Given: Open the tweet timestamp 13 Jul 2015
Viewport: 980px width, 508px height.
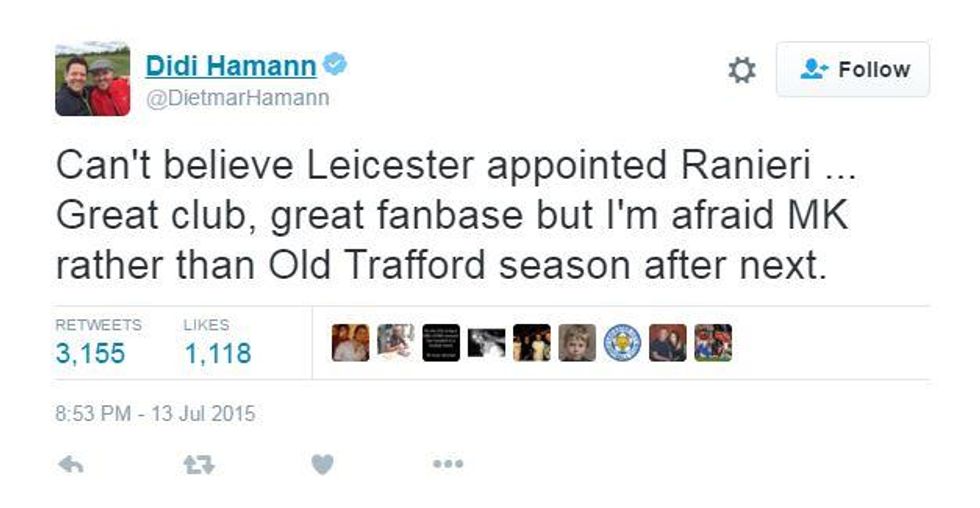Looking at the screenshot, I should (x=156, y=413).
